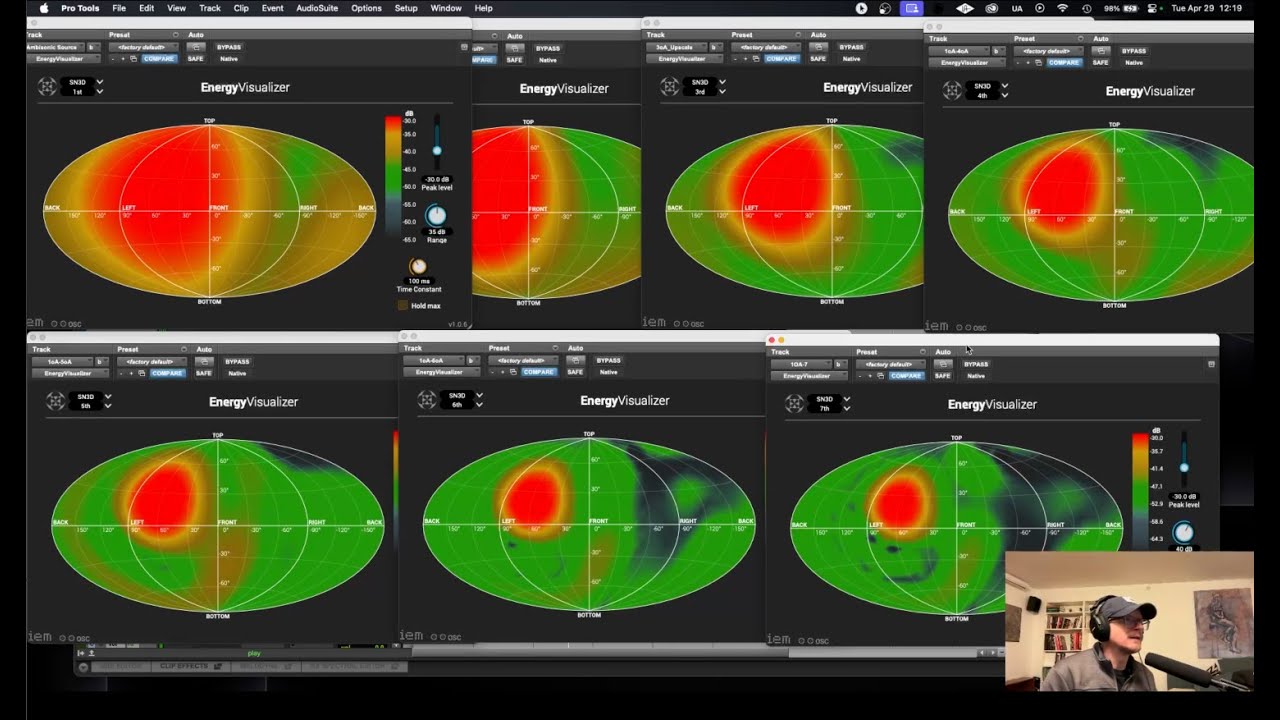Screen dimensions: 1280x720
Task: Click the UA menu bar icon
Action: 1017,8
